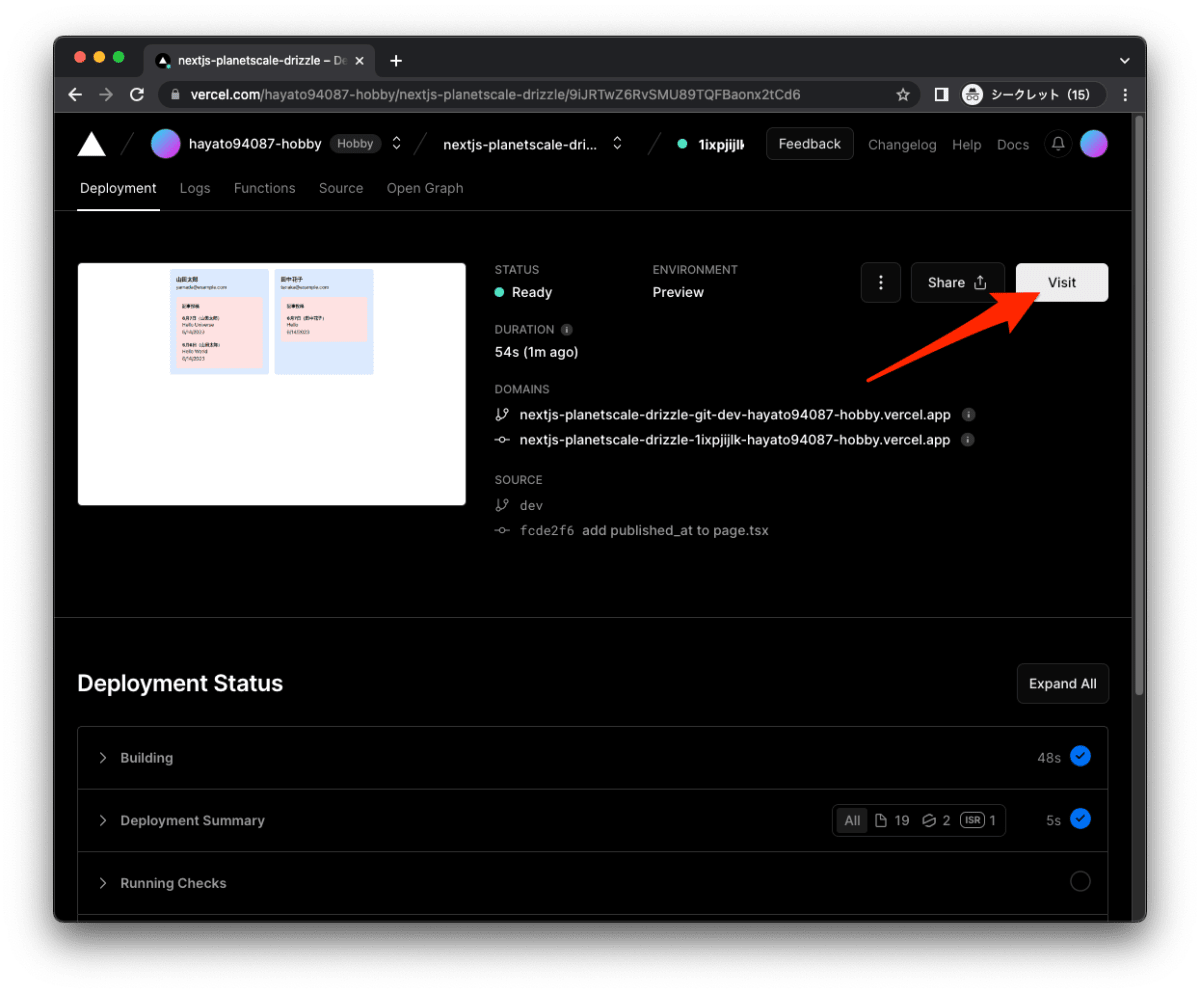Screen dimensions: 1200x993
Task: Click the Deployment Status heading
Action: click(180, 684)
